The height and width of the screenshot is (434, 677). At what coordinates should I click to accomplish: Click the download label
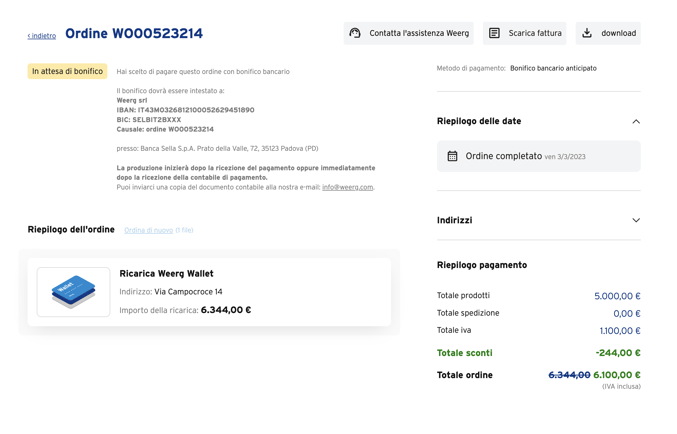(618, 33)
